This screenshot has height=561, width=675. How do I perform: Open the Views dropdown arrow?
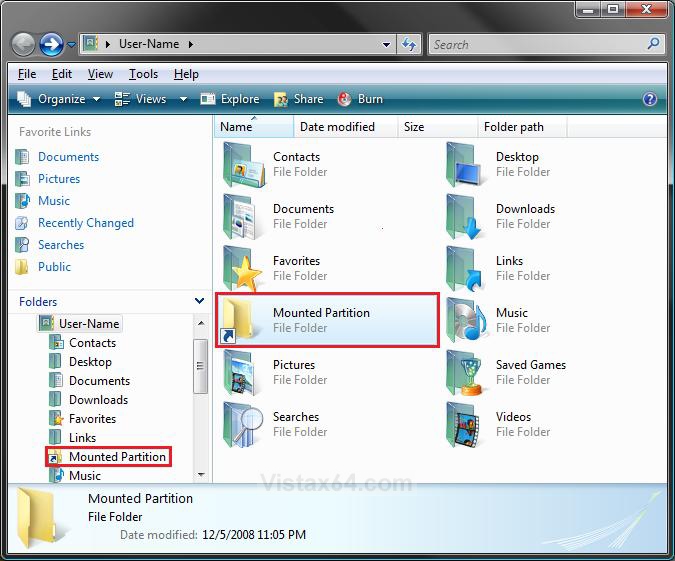pyautogui.click(x=183, y=99)
